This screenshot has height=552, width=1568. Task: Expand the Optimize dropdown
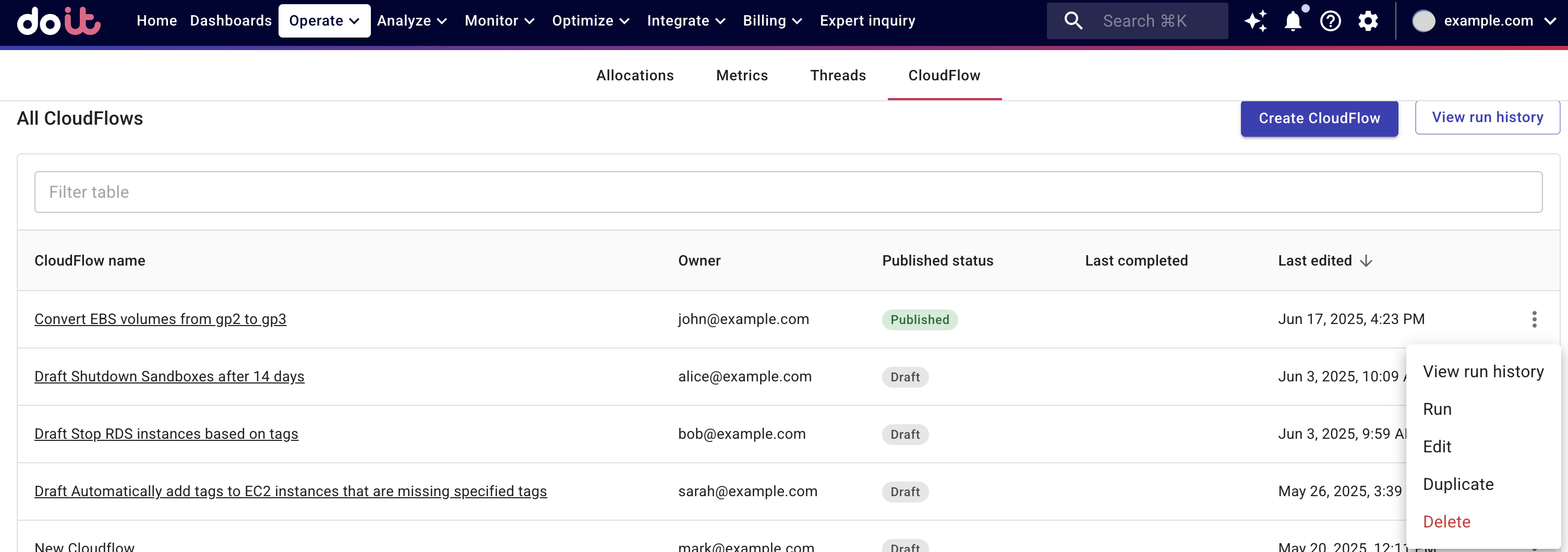[590, 21]
